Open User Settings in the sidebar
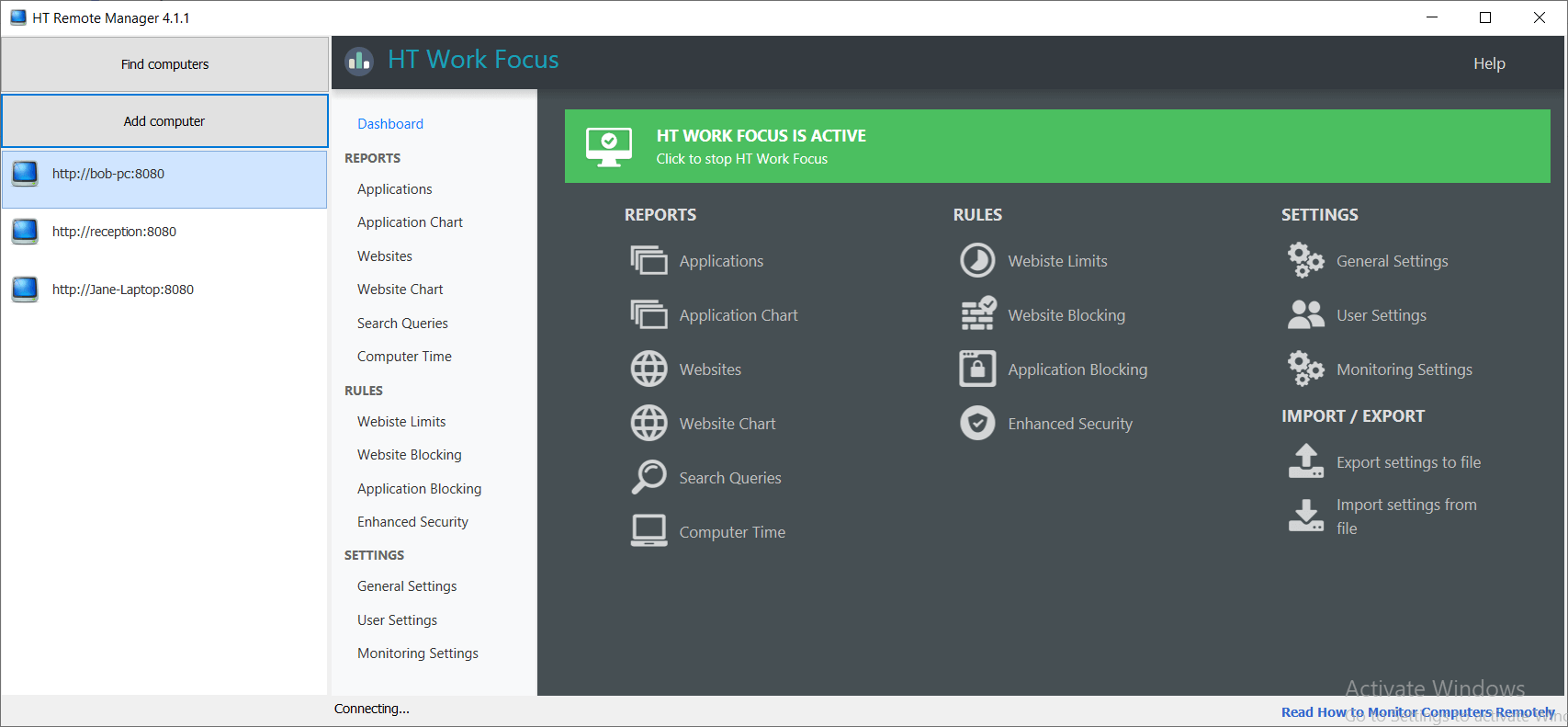This screenshot has width=1568, height=727. tap(397, 620)
